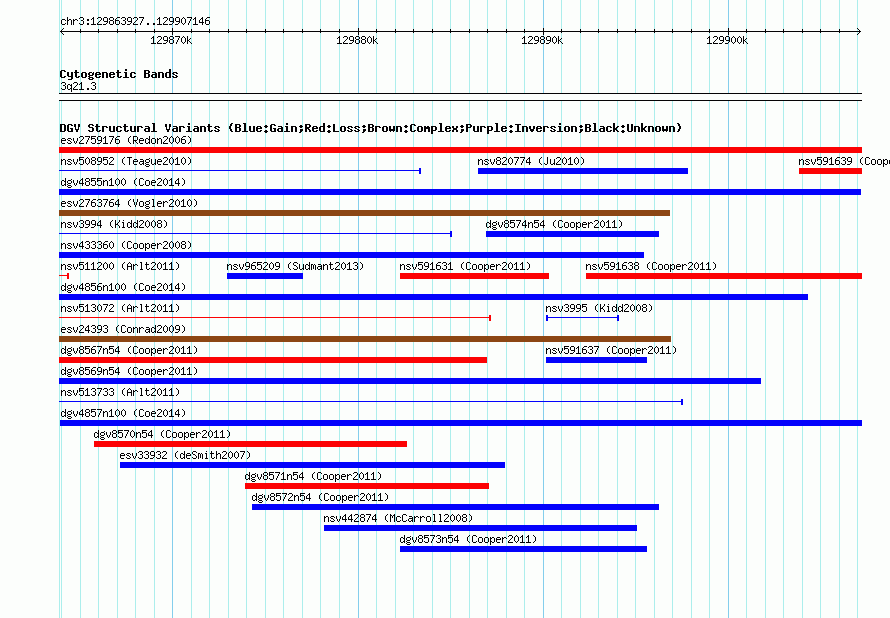This screenshot has height=618, width=890.
Task: Click the nsv3994 (Kidd2008) label
Action: 114,224
